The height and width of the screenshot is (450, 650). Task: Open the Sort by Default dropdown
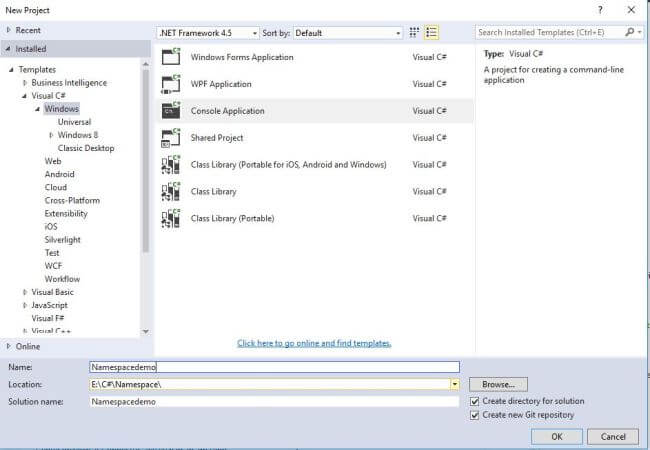(348, 33)
